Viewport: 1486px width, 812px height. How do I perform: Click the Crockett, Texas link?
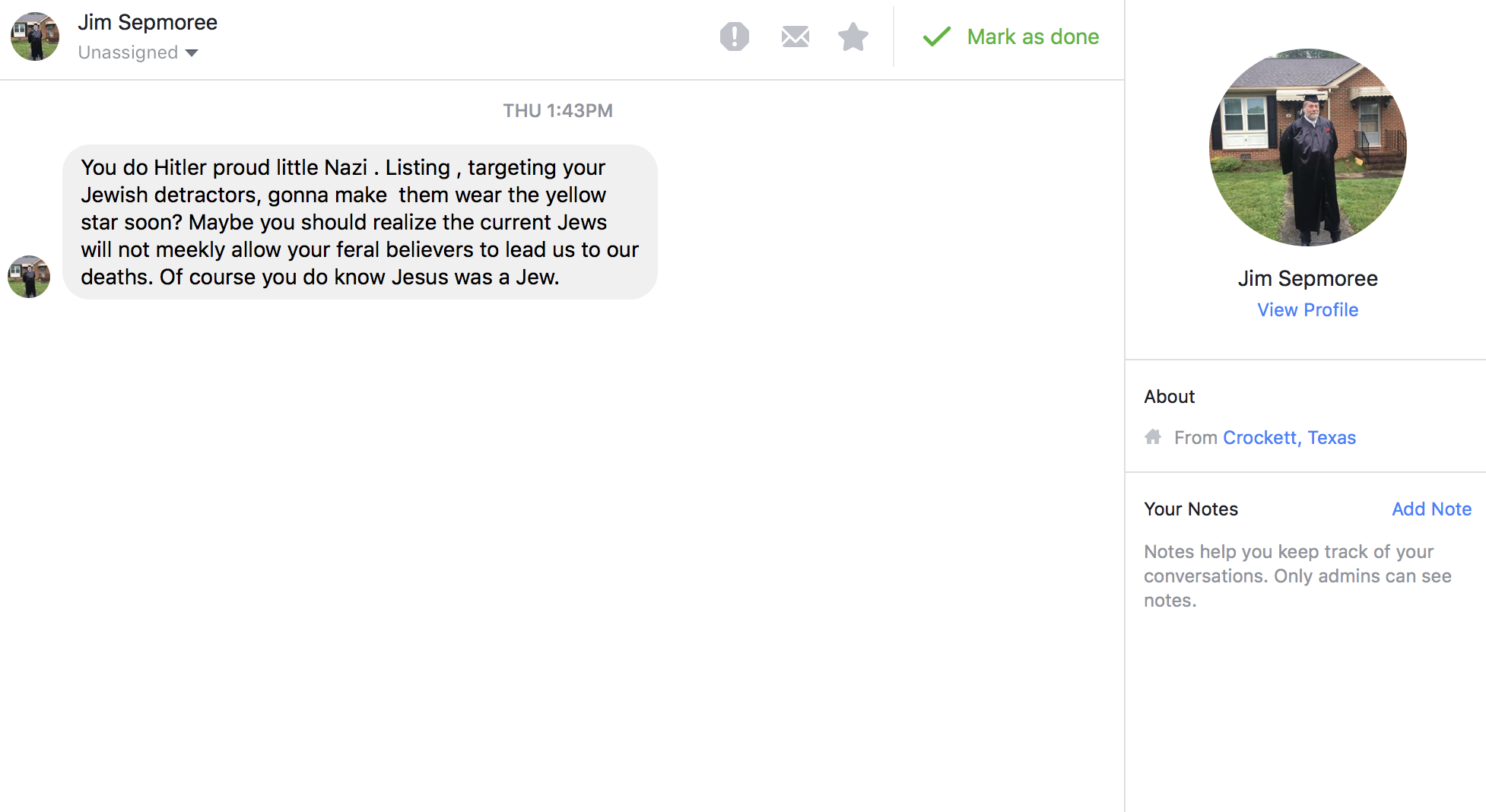[1289, 437]
